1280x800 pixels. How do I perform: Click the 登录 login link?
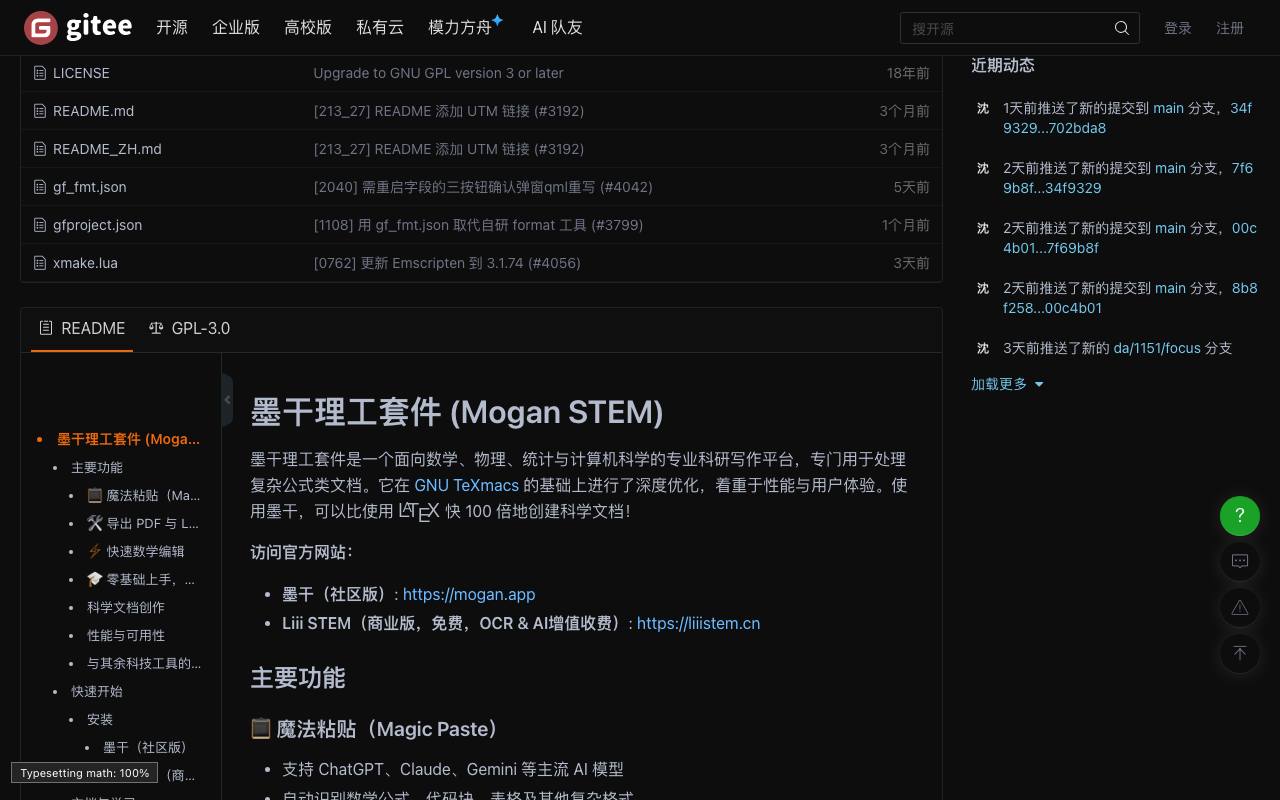click(1178, 28)
